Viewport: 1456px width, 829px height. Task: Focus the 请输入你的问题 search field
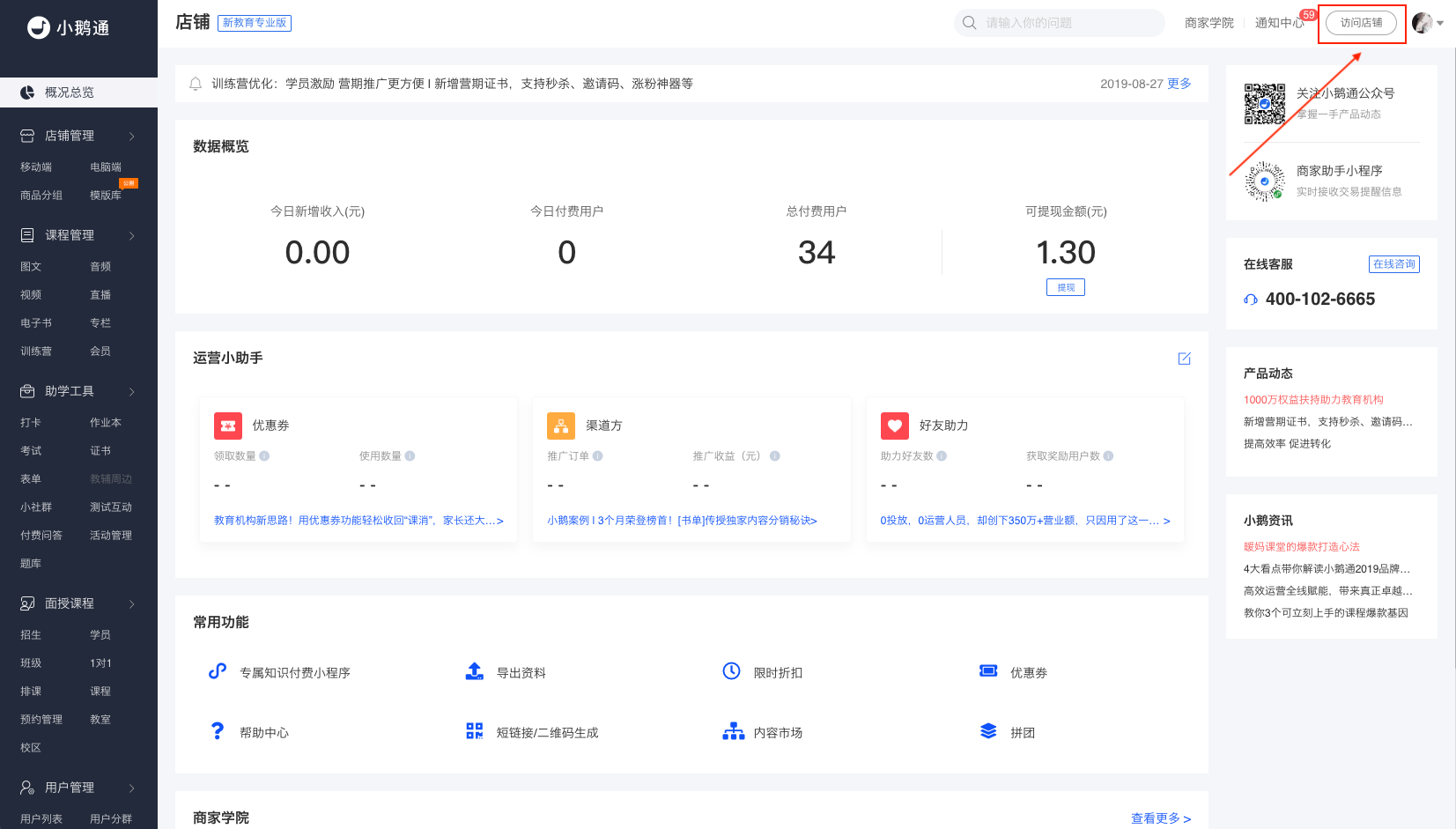(x=1060, y=23)
